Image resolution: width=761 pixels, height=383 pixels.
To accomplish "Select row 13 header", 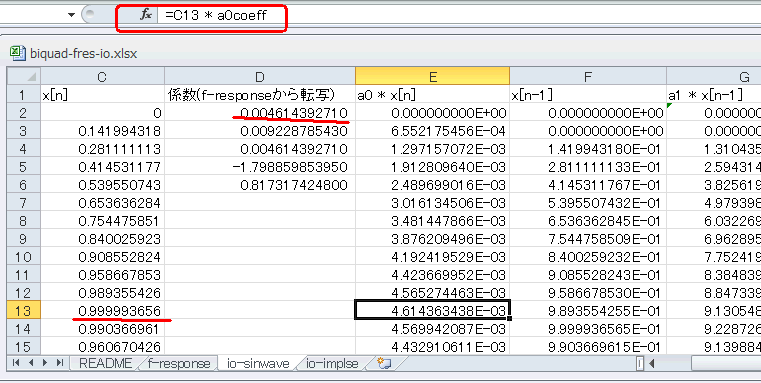I will pyautogui.click(x=24, y=311).
